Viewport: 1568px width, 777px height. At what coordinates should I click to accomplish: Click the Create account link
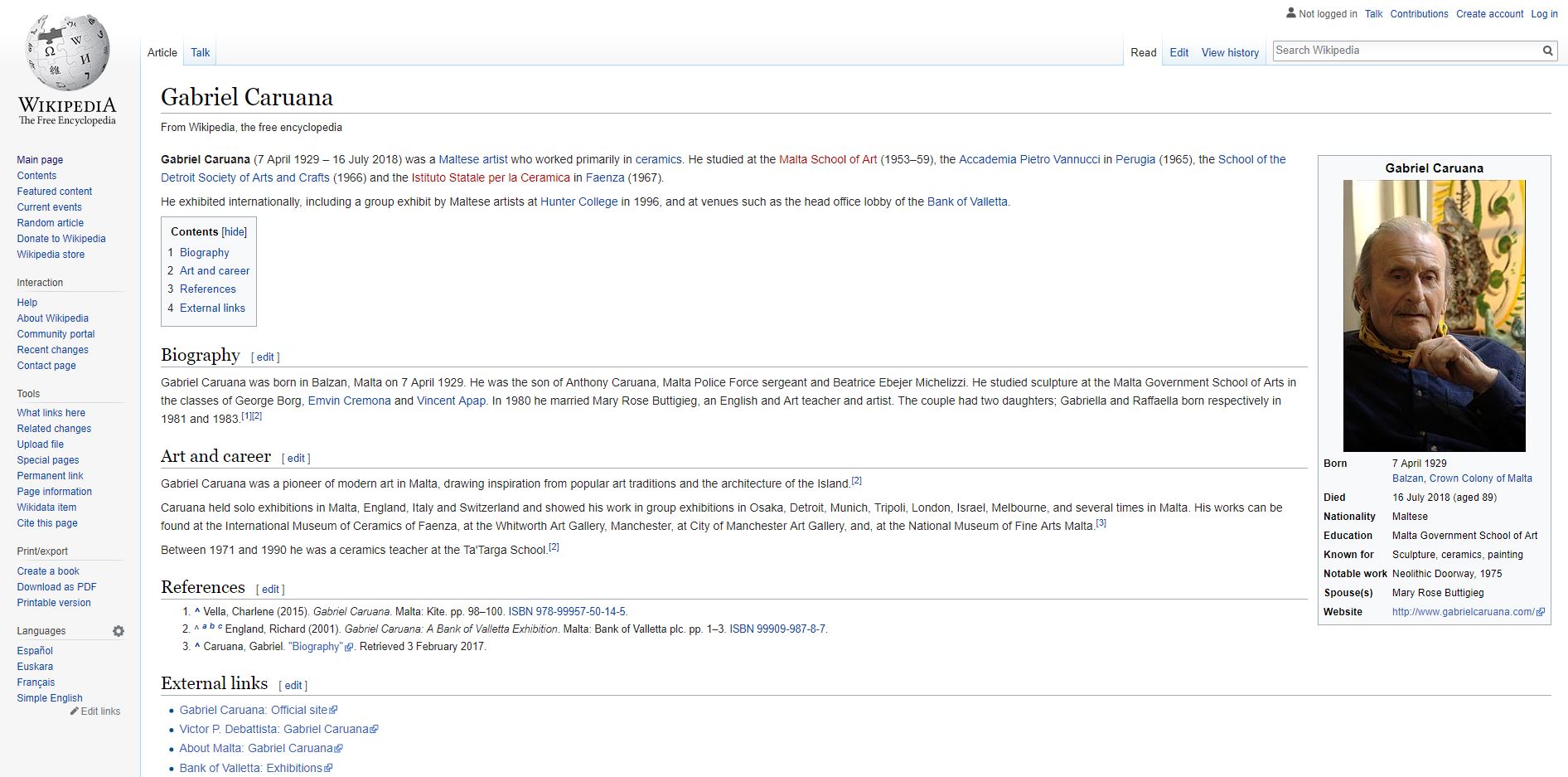[1489, 14]
